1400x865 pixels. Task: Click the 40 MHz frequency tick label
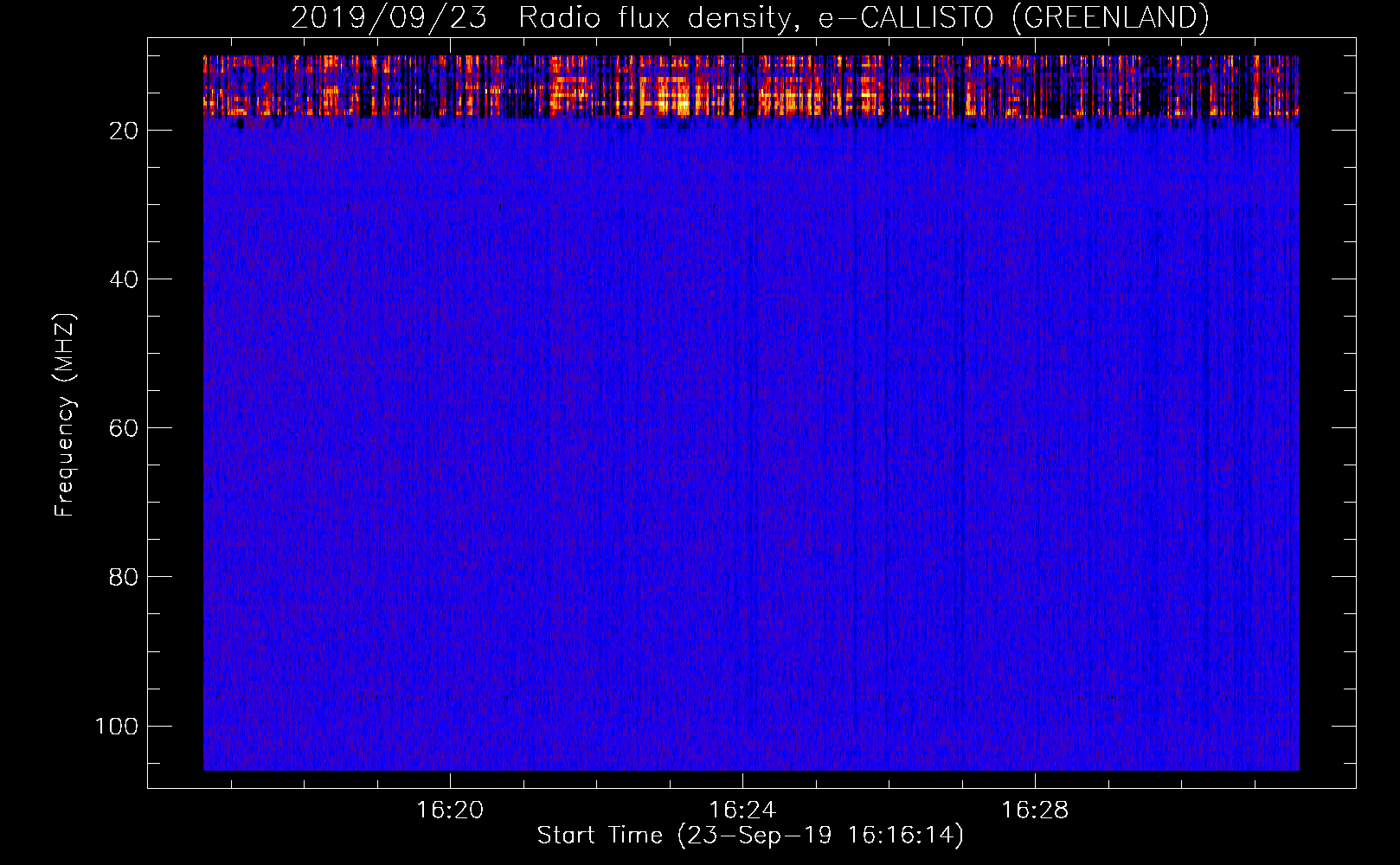125,279
